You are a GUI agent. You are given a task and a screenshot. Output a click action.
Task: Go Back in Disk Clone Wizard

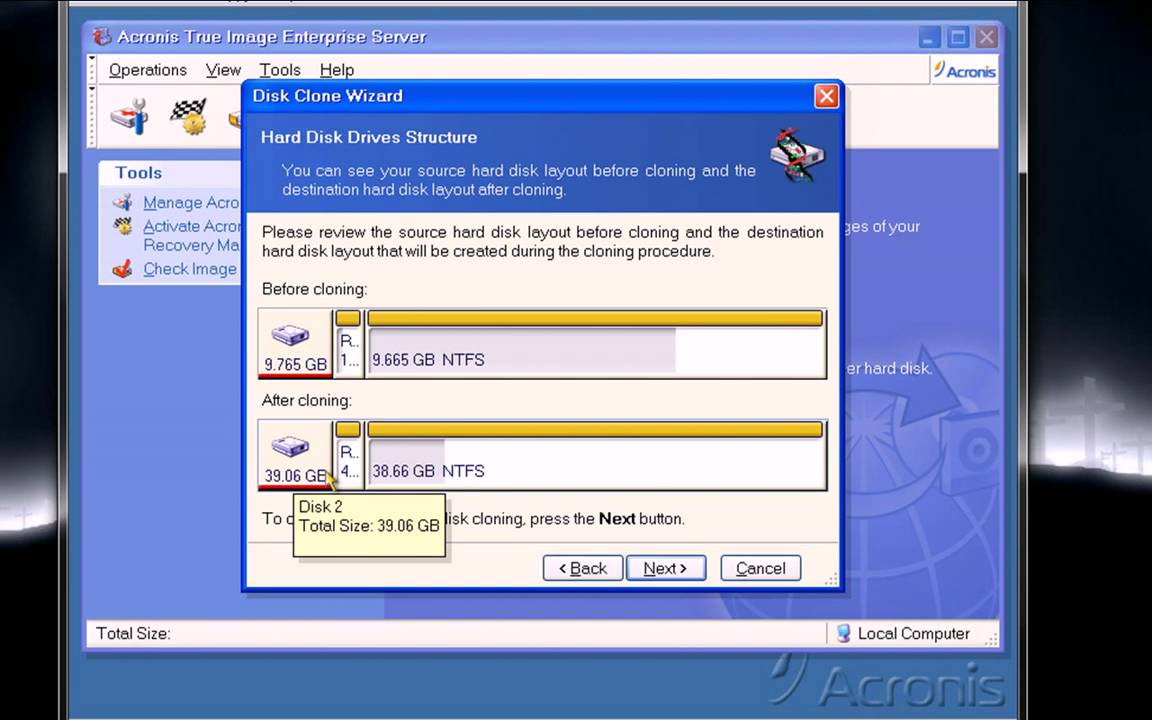tap(583, 568)
